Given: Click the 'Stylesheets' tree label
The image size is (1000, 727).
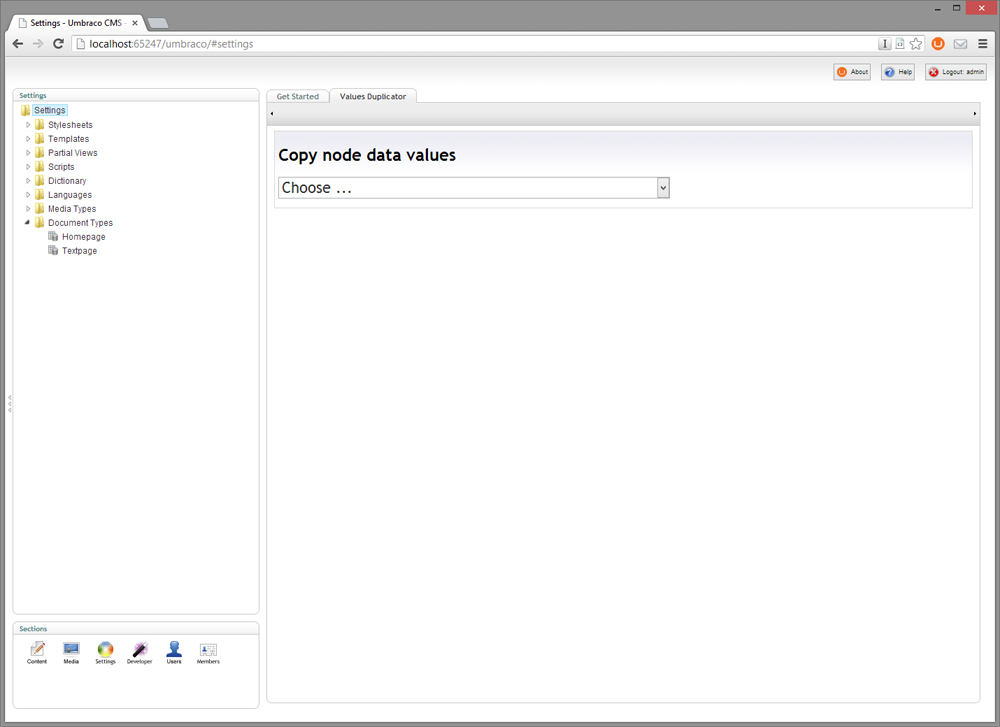Looking at the screenshot, I should tap(70, 125).
